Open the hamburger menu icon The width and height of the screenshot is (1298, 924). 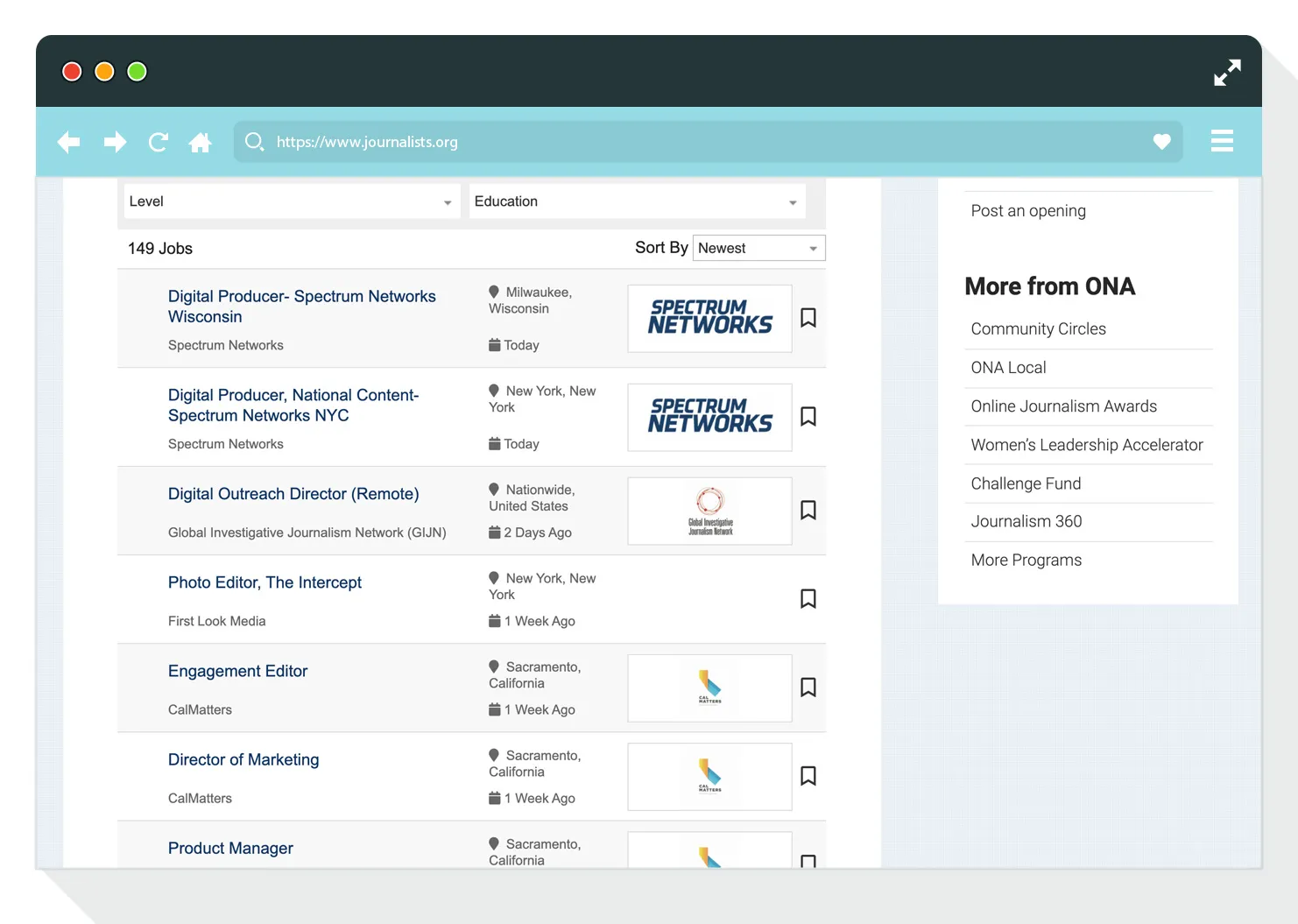coord(1222,141)
